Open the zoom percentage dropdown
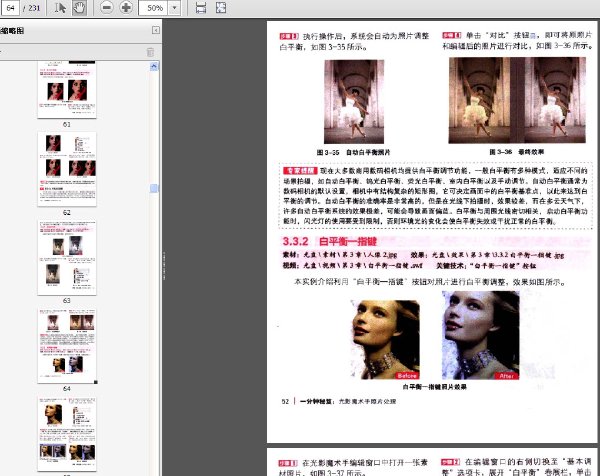Image resolution: width=600 pixels, height=476 pixels. (174, 8)
